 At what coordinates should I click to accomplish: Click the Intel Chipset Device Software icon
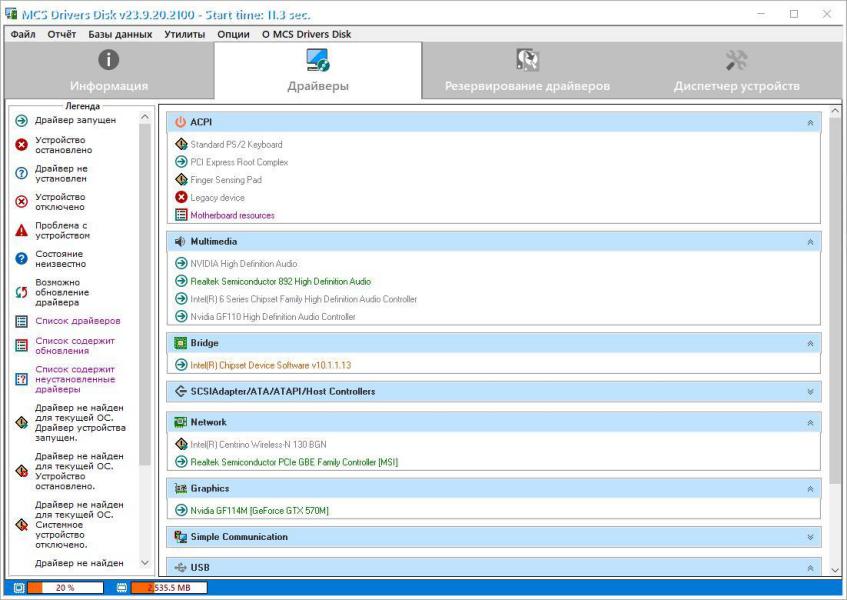coord(182,365)
